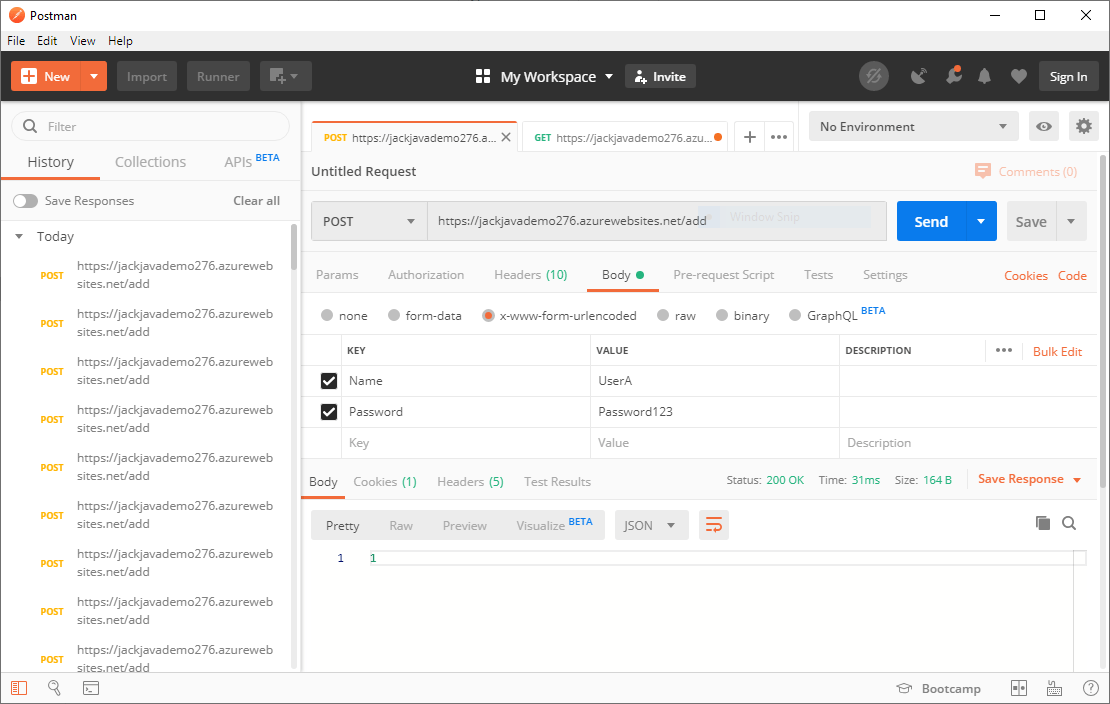Click the search icon in Filter box
Screen dimensions: 1110x704
point(30,126)
